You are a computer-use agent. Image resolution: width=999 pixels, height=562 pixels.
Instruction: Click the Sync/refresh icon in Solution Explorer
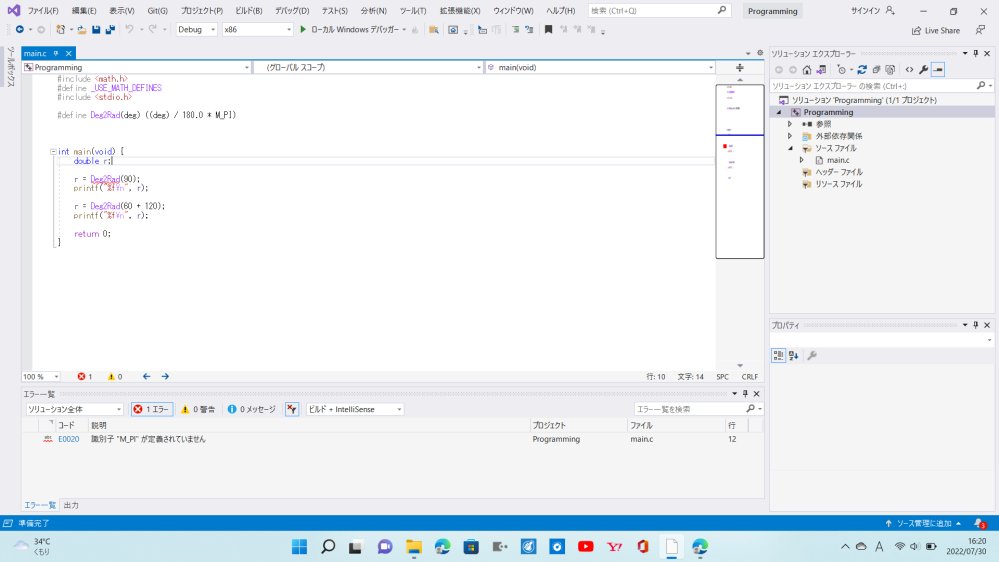click(x=862, y=70)
